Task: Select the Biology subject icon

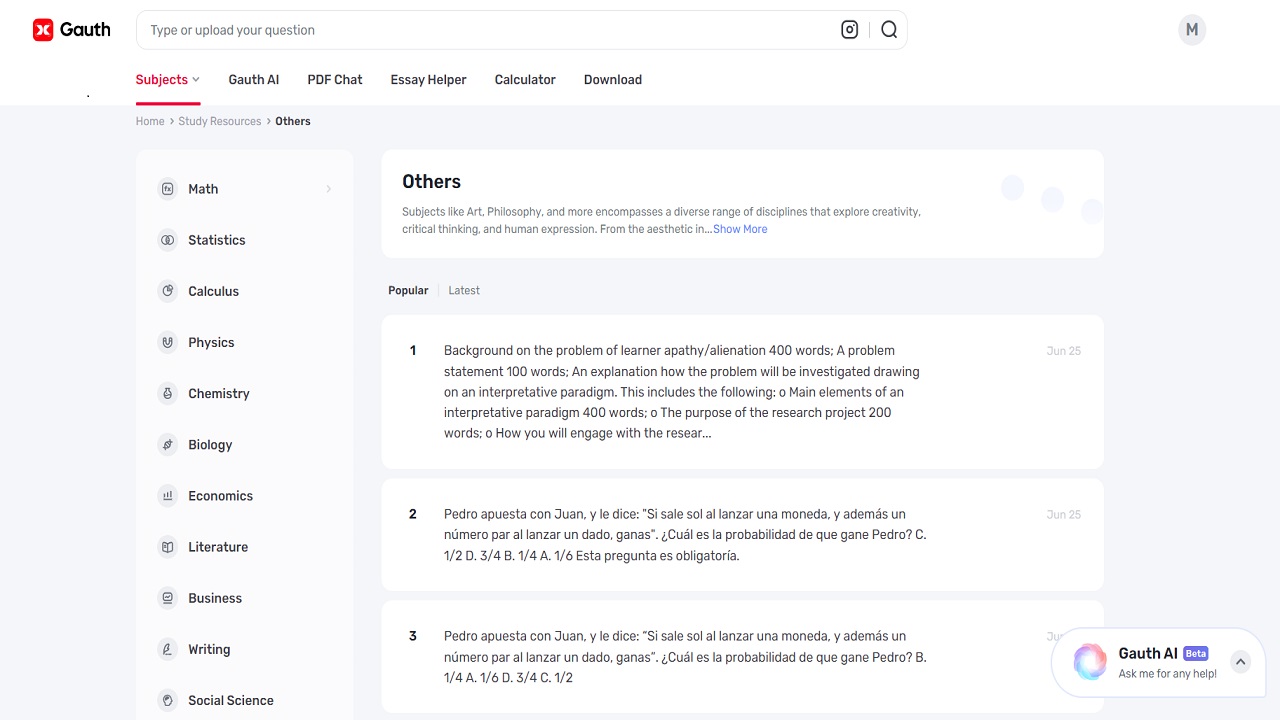Action: coord(167,444)
